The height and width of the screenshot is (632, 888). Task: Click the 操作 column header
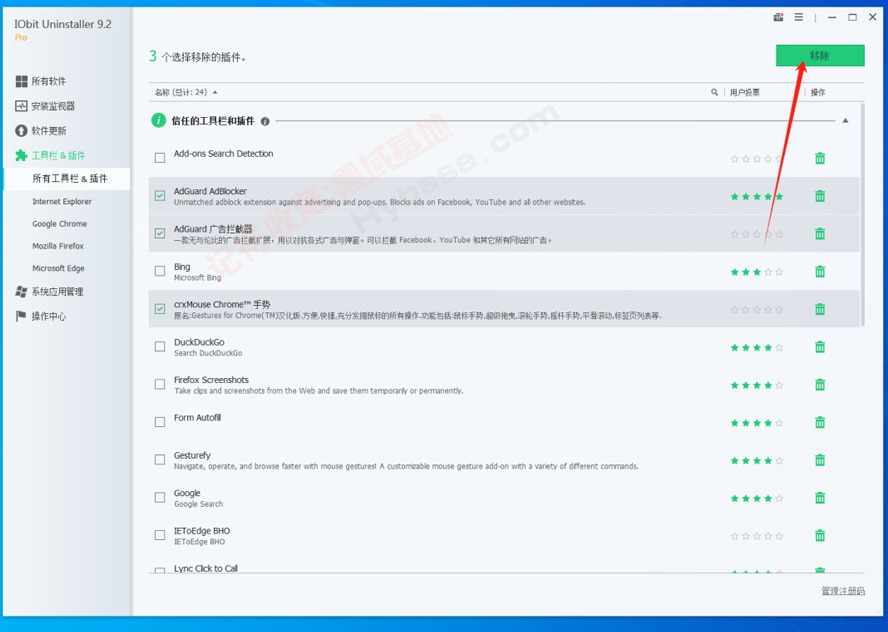(x=818, y=92)
